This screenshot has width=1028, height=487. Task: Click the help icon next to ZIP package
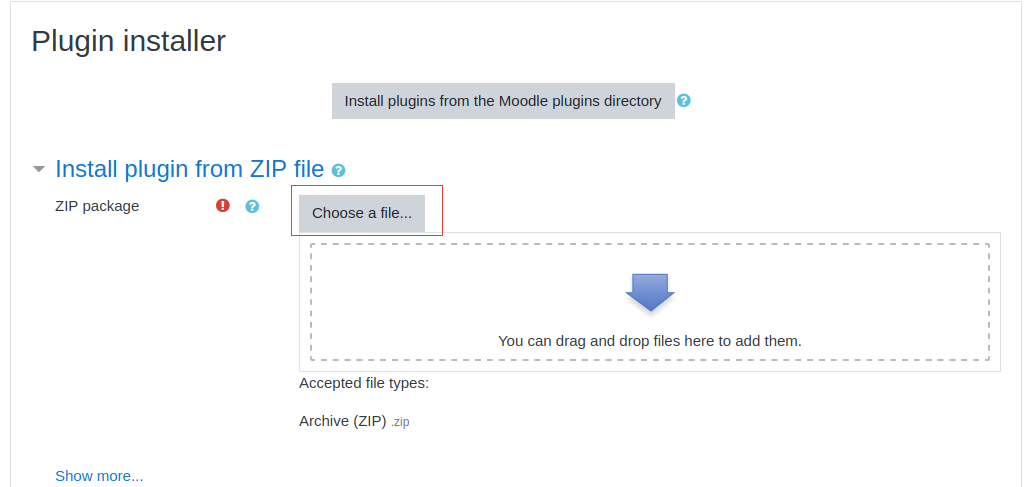click(x=252, y=206)
